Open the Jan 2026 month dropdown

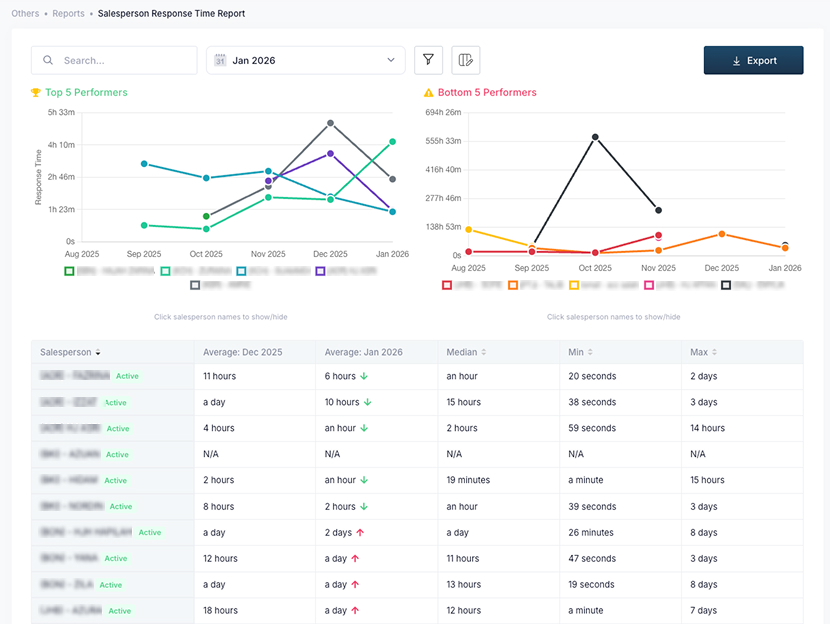point(305,60)
